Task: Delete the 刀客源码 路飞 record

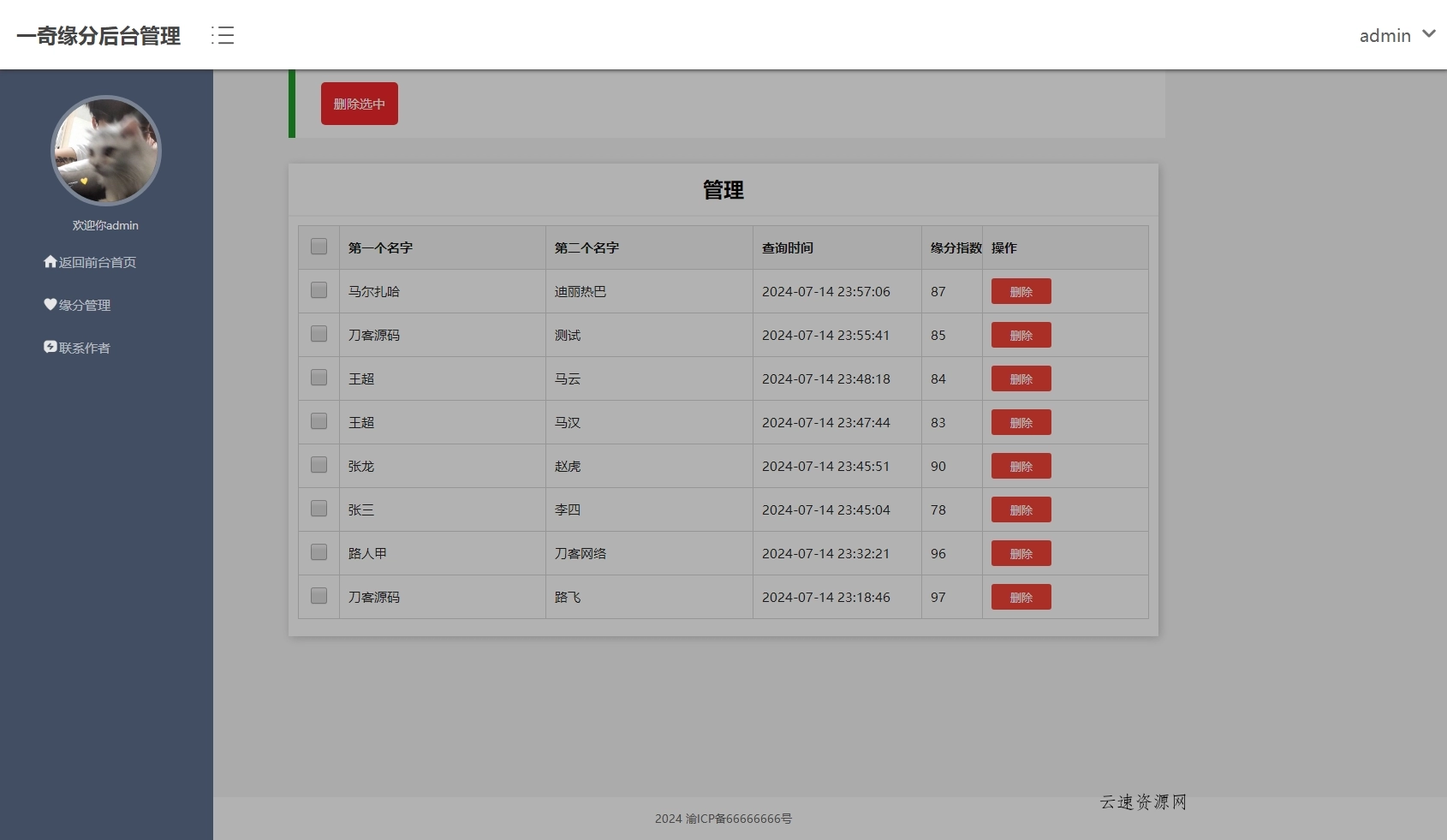Action: click(x=1021, y=597)
